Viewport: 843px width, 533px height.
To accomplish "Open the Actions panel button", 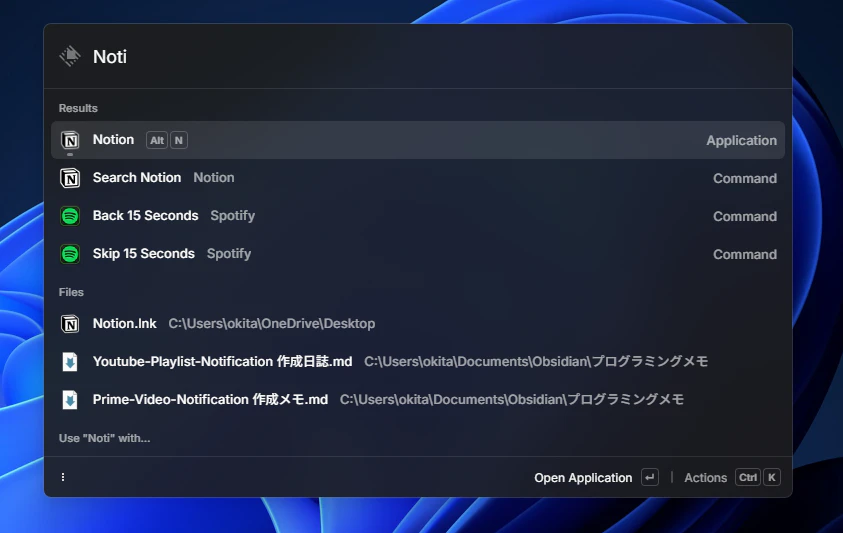I will tap(732, 477).
